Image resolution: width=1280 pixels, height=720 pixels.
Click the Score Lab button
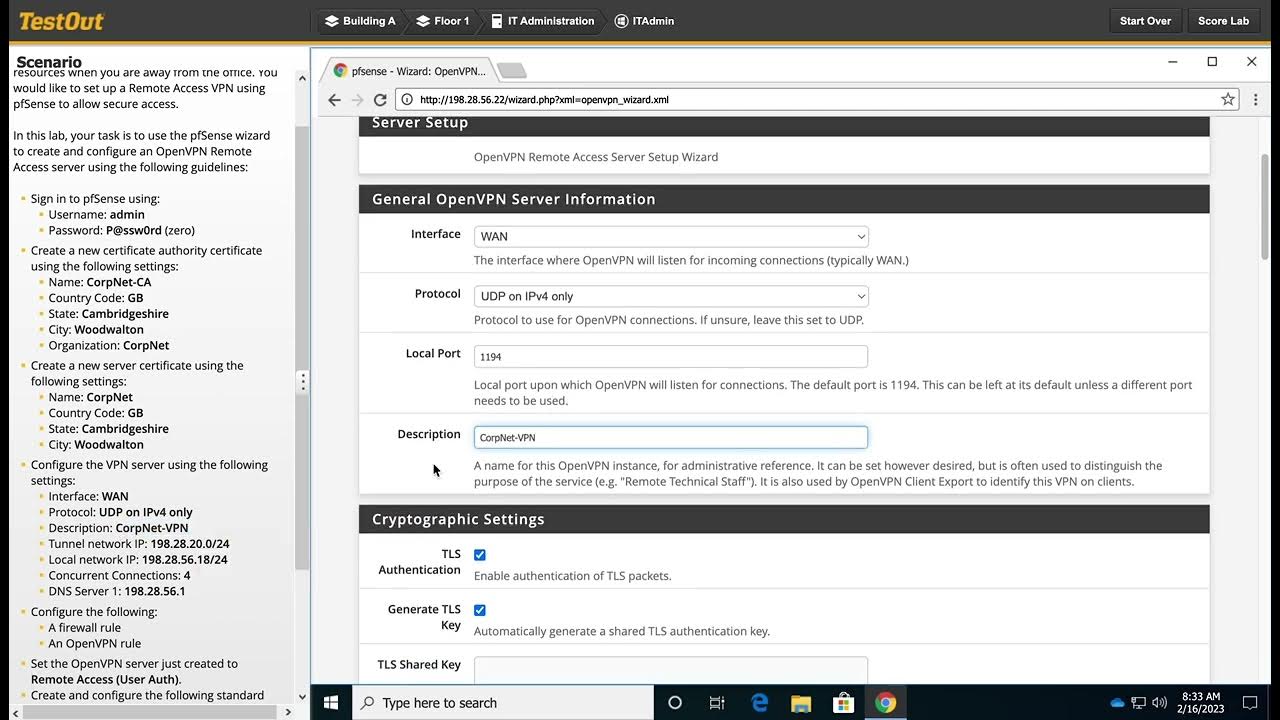point(1224,21)
